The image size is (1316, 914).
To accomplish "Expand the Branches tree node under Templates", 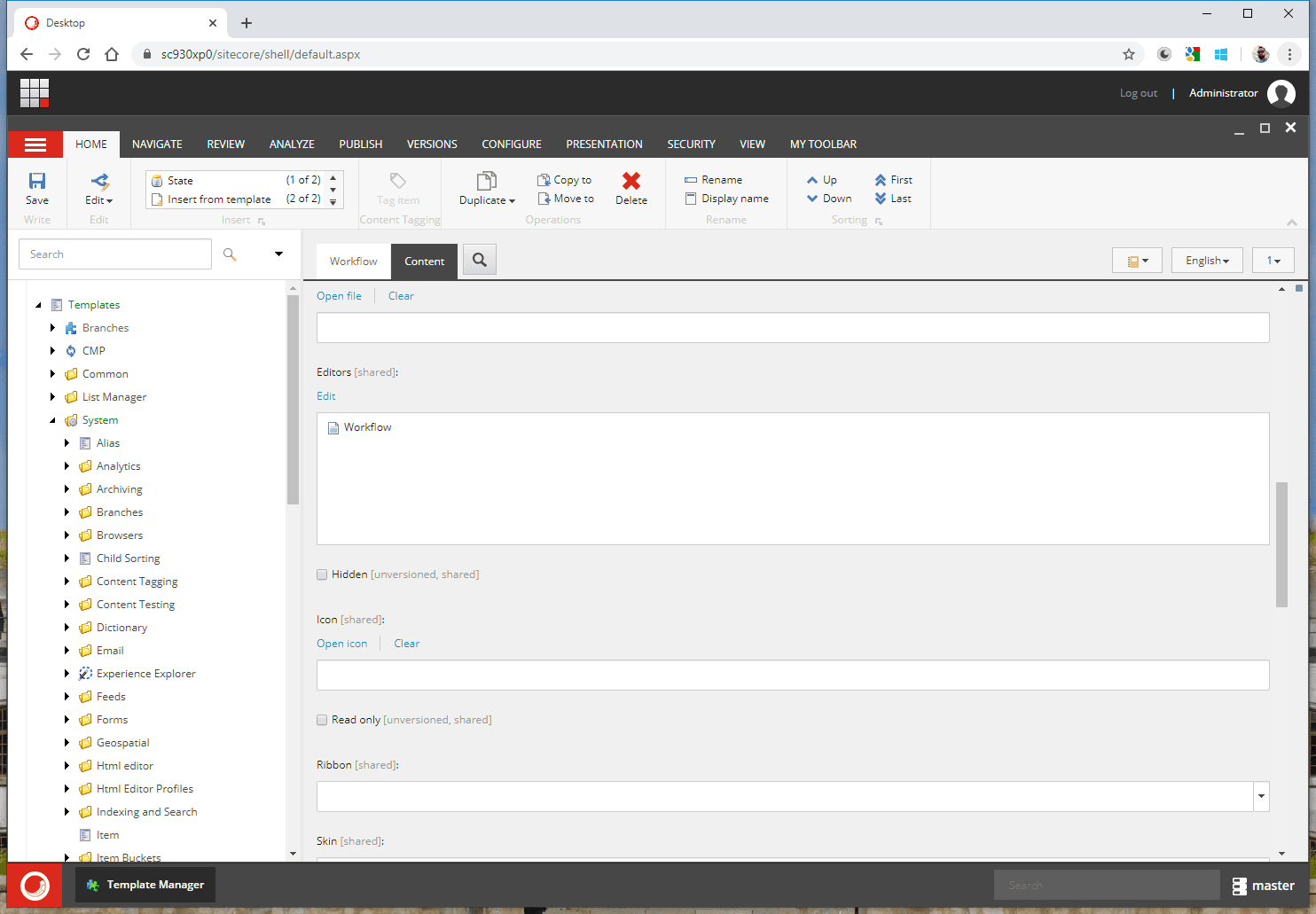I will [53, 328].
